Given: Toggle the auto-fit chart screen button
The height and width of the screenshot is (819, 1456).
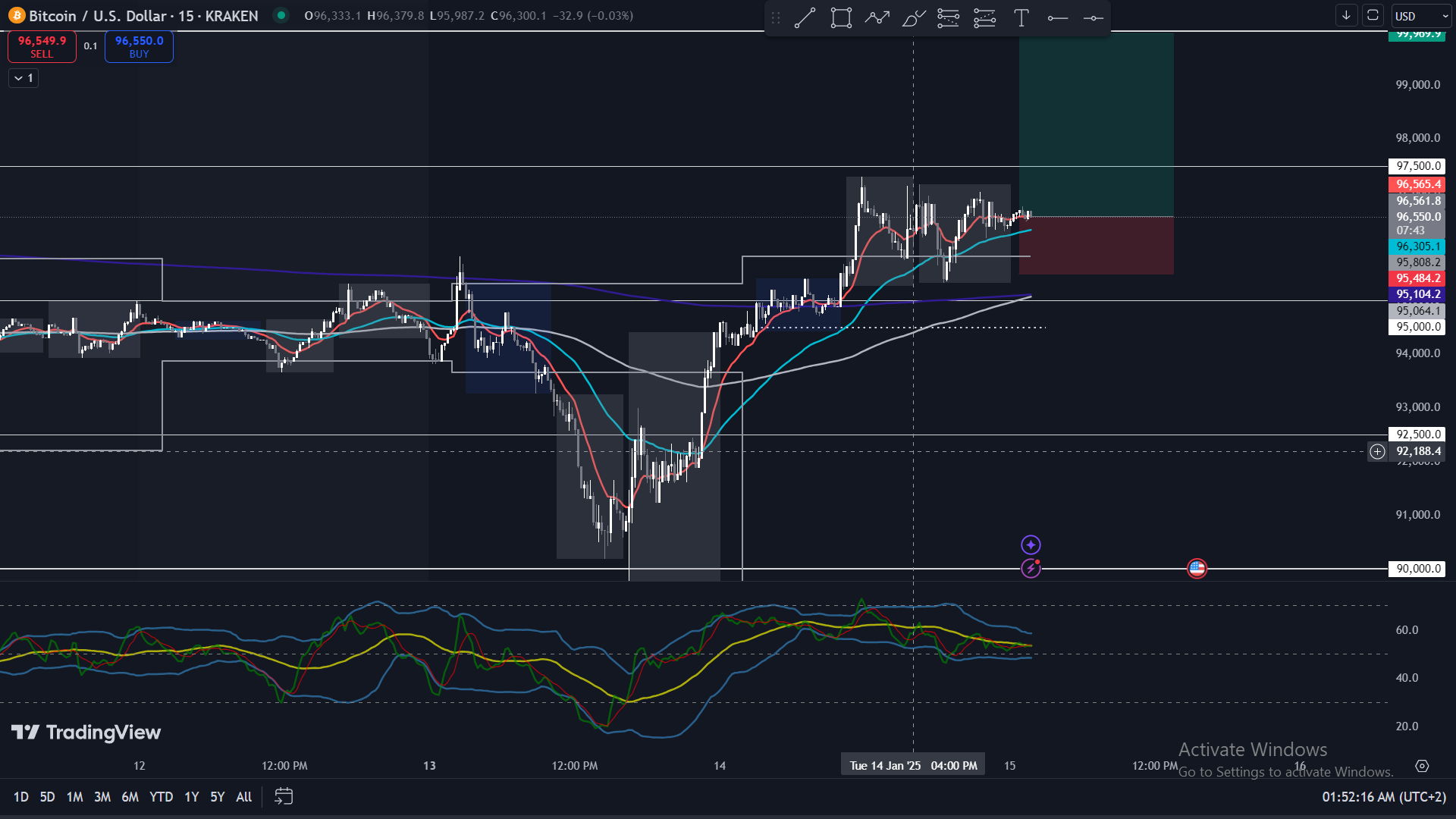Looking at the screenshot, I should 1373,15.
